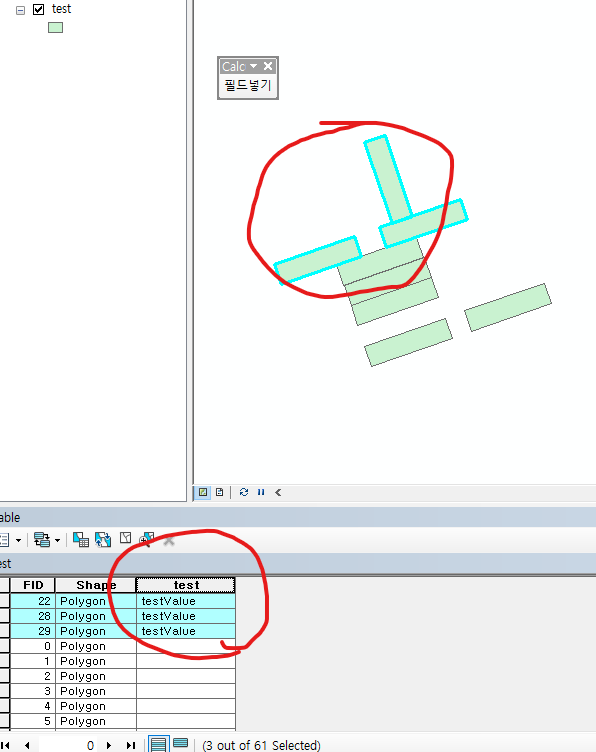Click the row selector for FID 0
This screenshot has height=752, width=596.
click(x=4, y=646)
